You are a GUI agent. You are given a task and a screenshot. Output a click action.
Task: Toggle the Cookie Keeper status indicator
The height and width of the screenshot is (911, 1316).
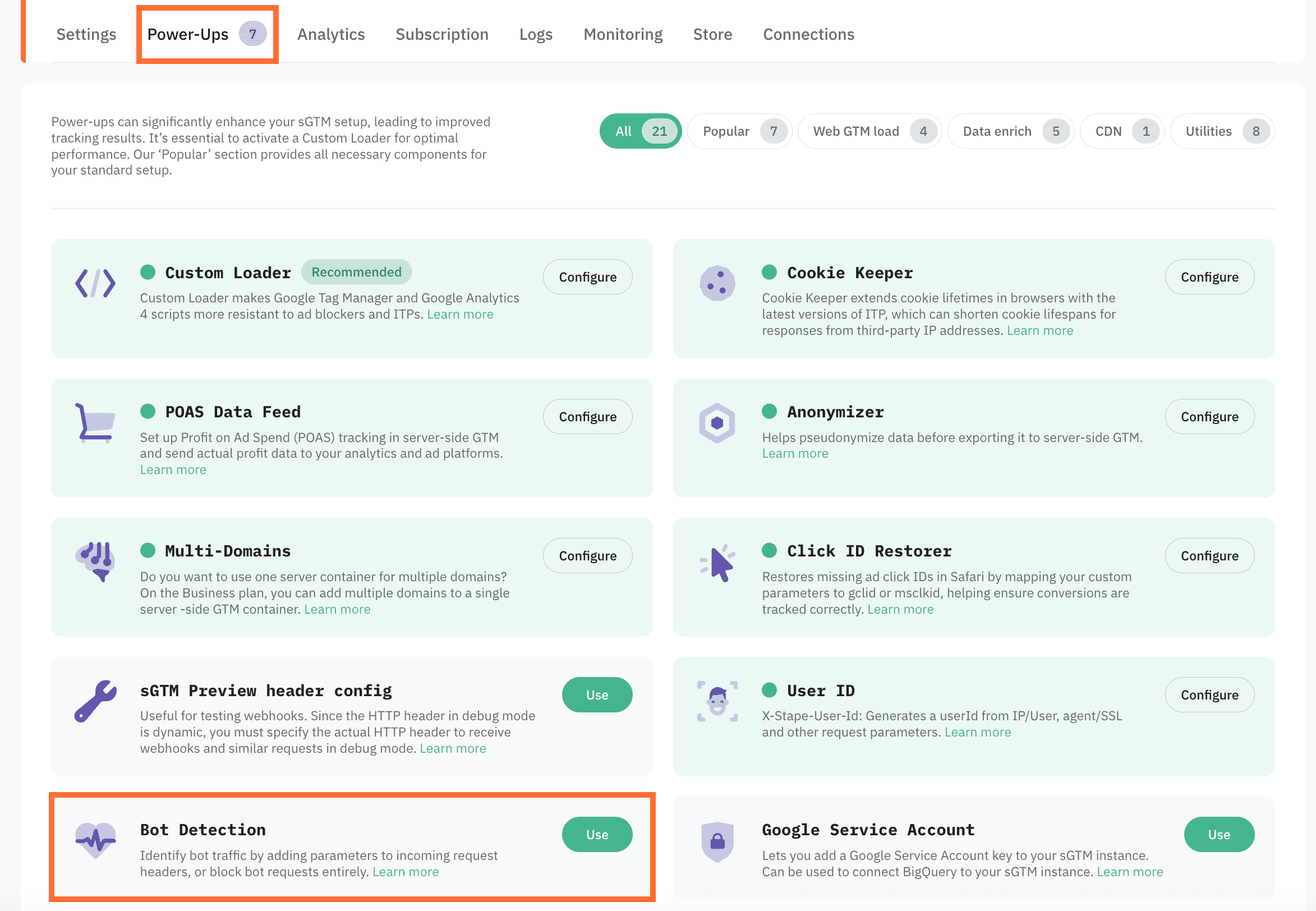pos(770,272)
